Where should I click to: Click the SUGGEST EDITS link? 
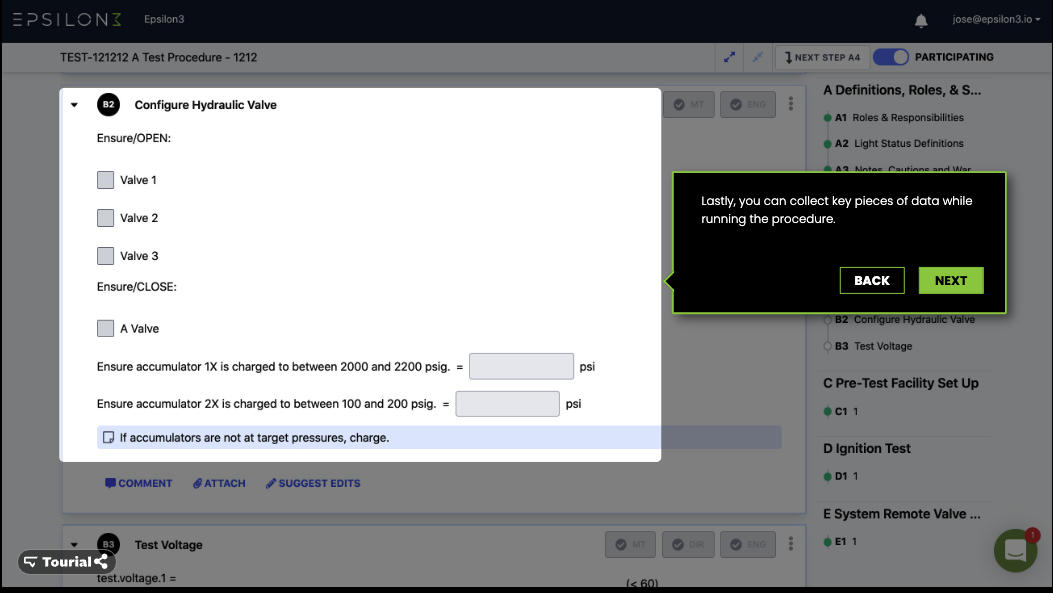pos(312,483)
